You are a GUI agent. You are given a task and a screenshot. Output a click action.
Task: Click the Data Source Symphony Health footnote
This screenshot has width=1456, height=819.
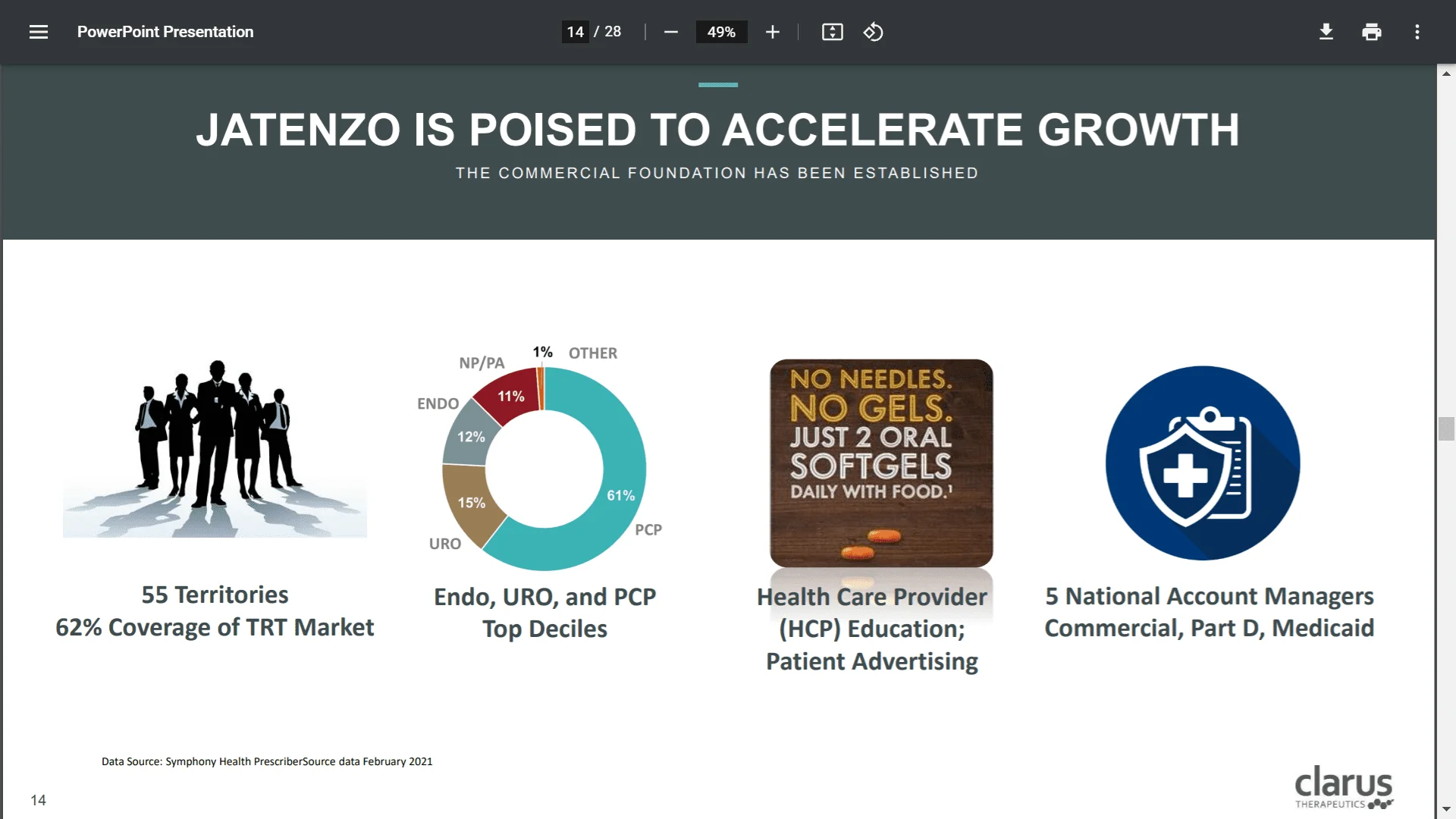point(267,761)
